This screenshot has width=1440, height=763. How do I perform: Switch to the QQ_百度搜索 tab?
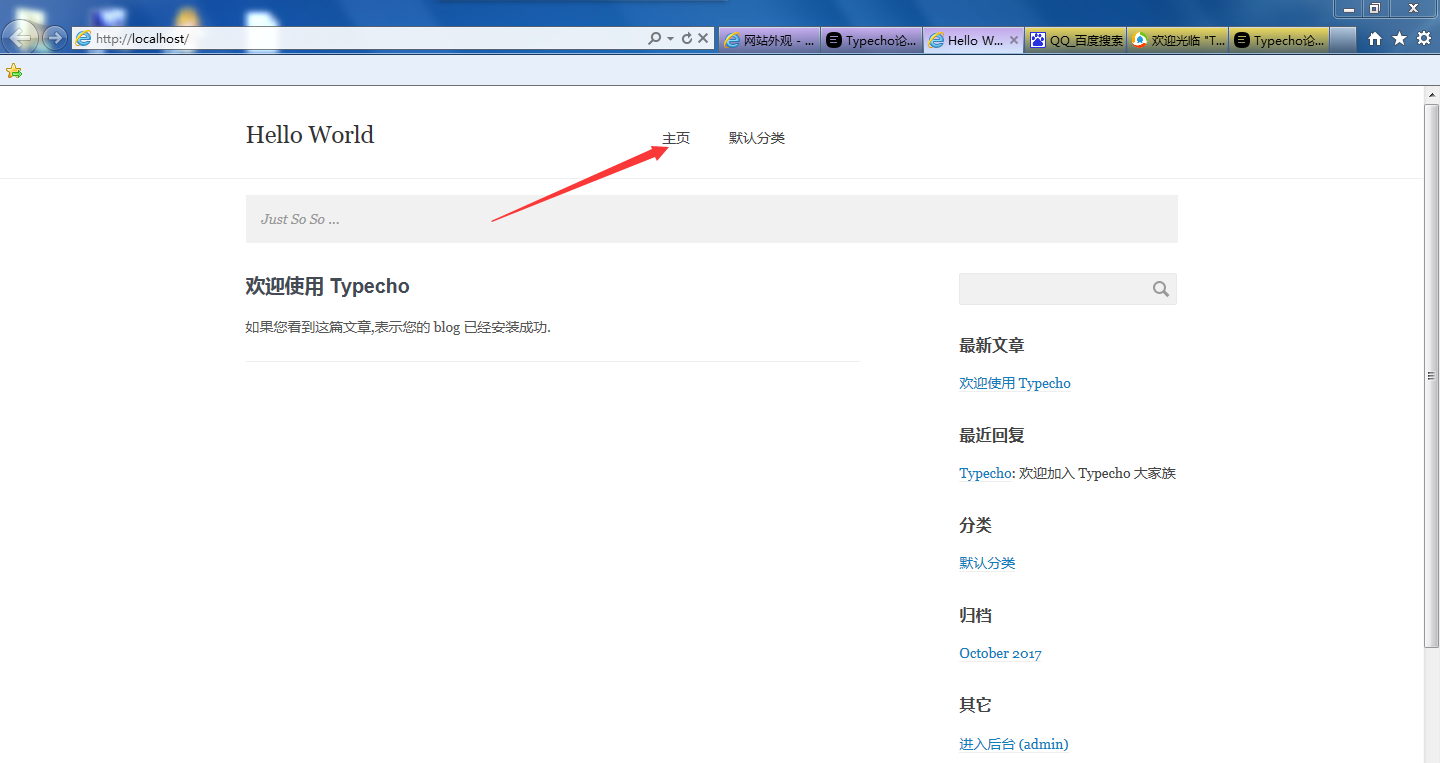coord(1076,40)
